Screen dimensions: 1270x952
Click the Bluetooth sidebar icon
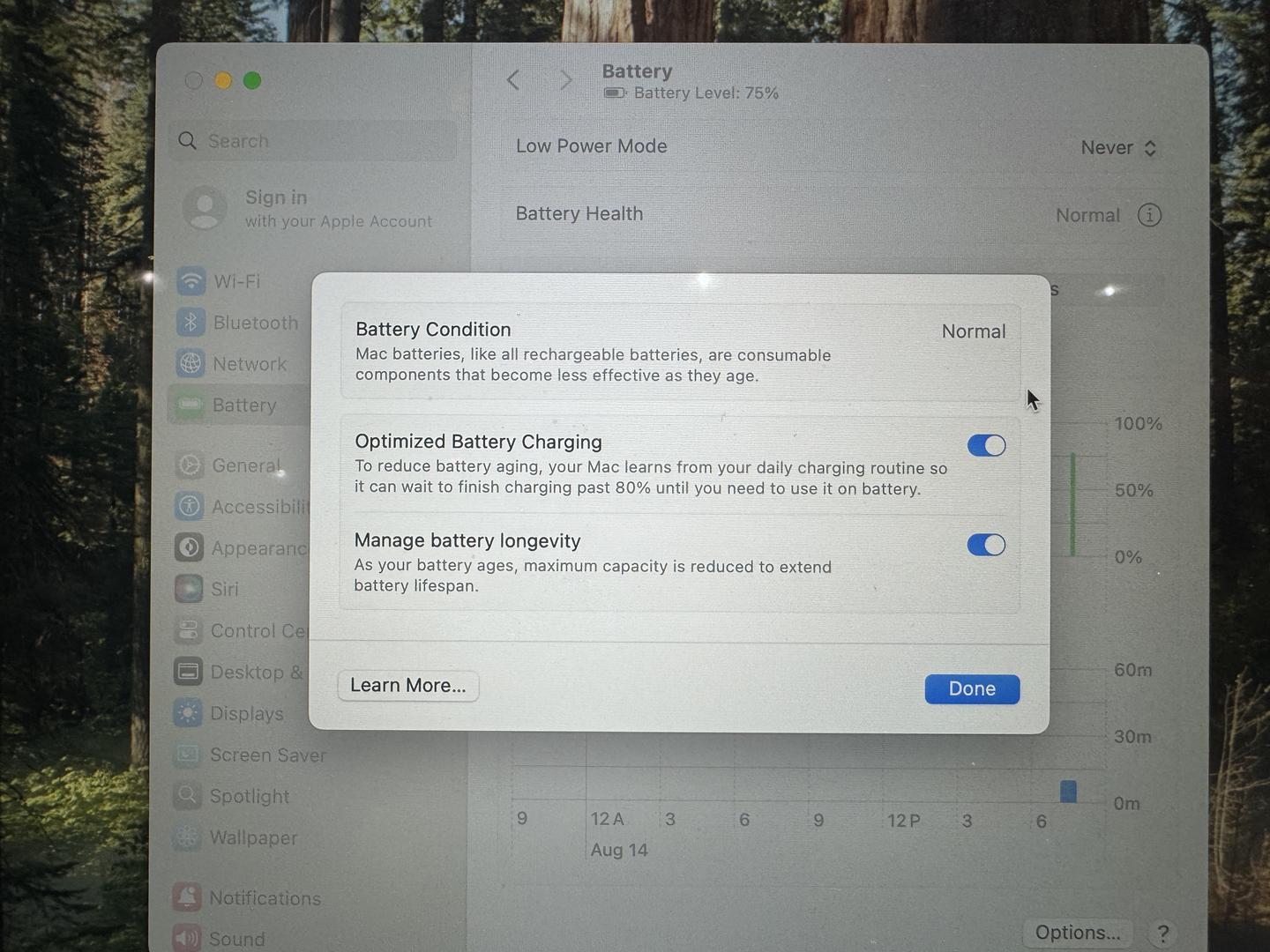coord(190,323)
